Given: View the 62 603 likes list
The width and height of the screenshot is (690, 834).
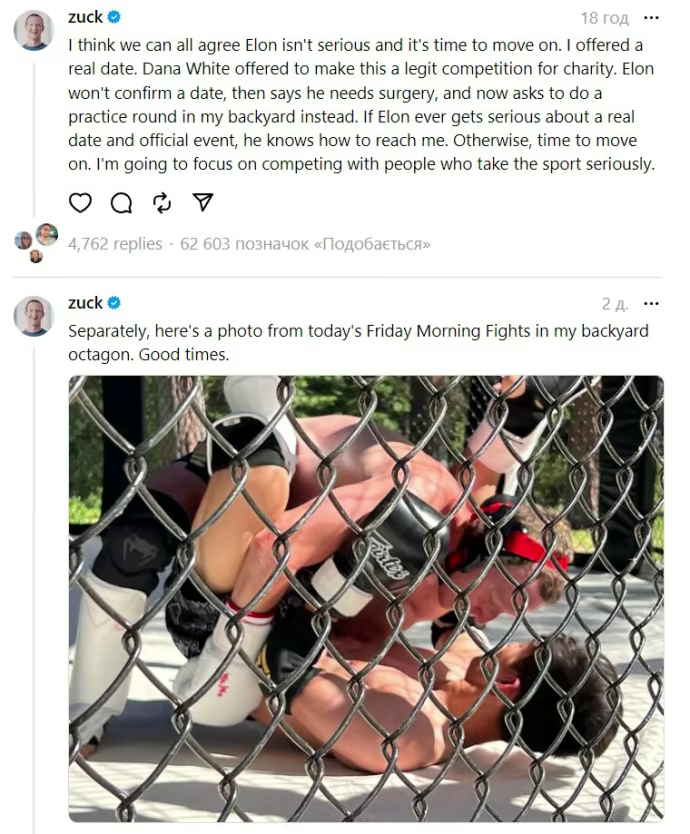Looking at the screenshot, I should point(305,244).
